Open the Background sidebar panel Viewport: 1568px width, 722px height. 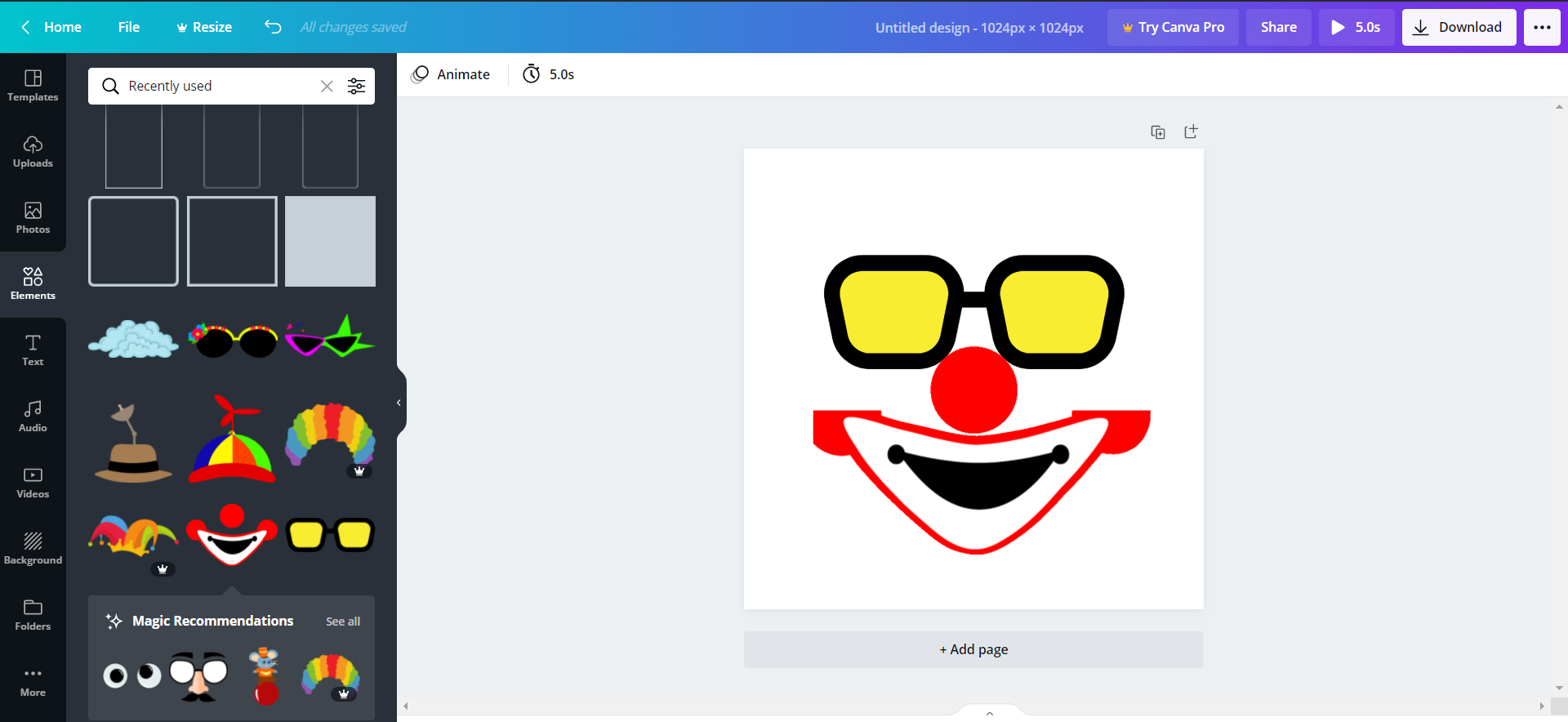pyautogui.click(x=33, y=549)
